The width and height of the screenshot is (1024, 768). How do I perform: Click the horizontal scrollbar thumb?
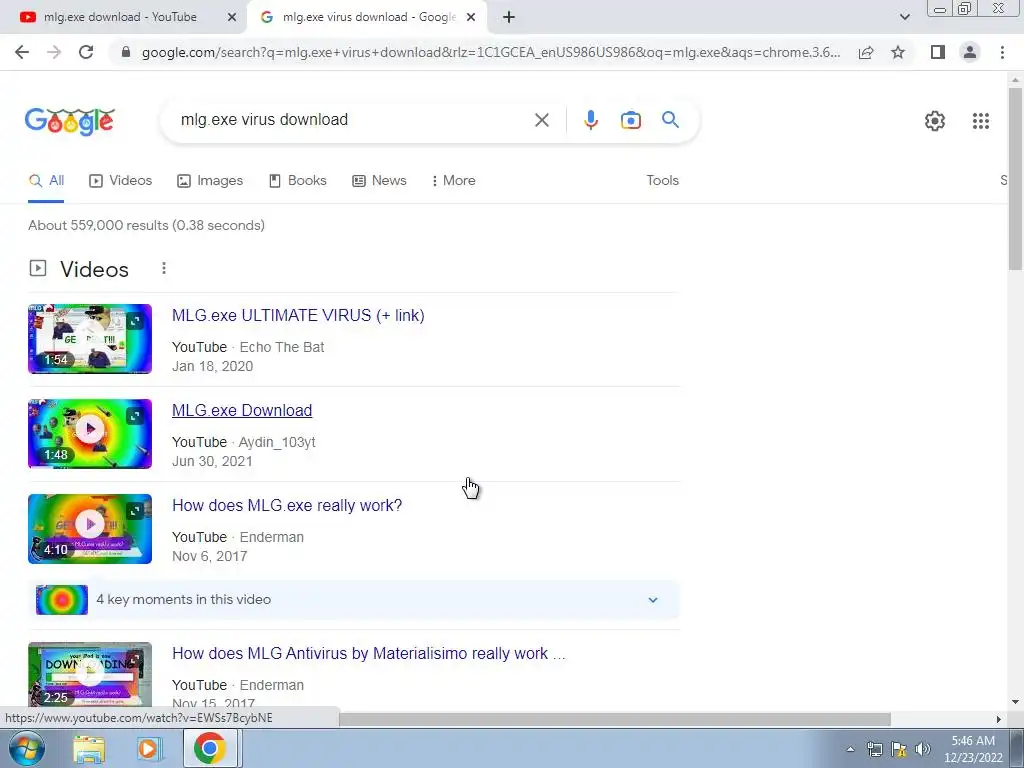(615, 719)
